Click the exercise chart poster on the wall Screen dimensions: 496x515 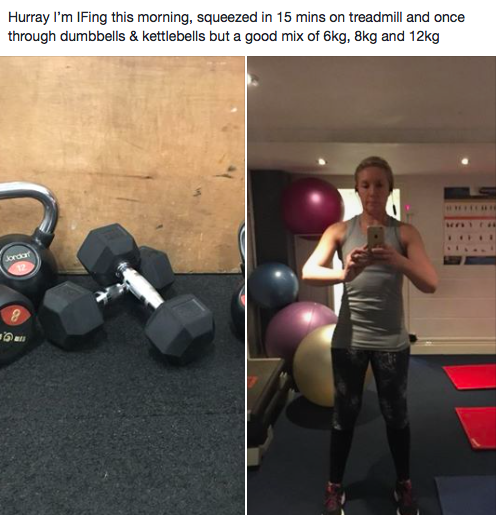pyautogui.click(x=470, y=227)
